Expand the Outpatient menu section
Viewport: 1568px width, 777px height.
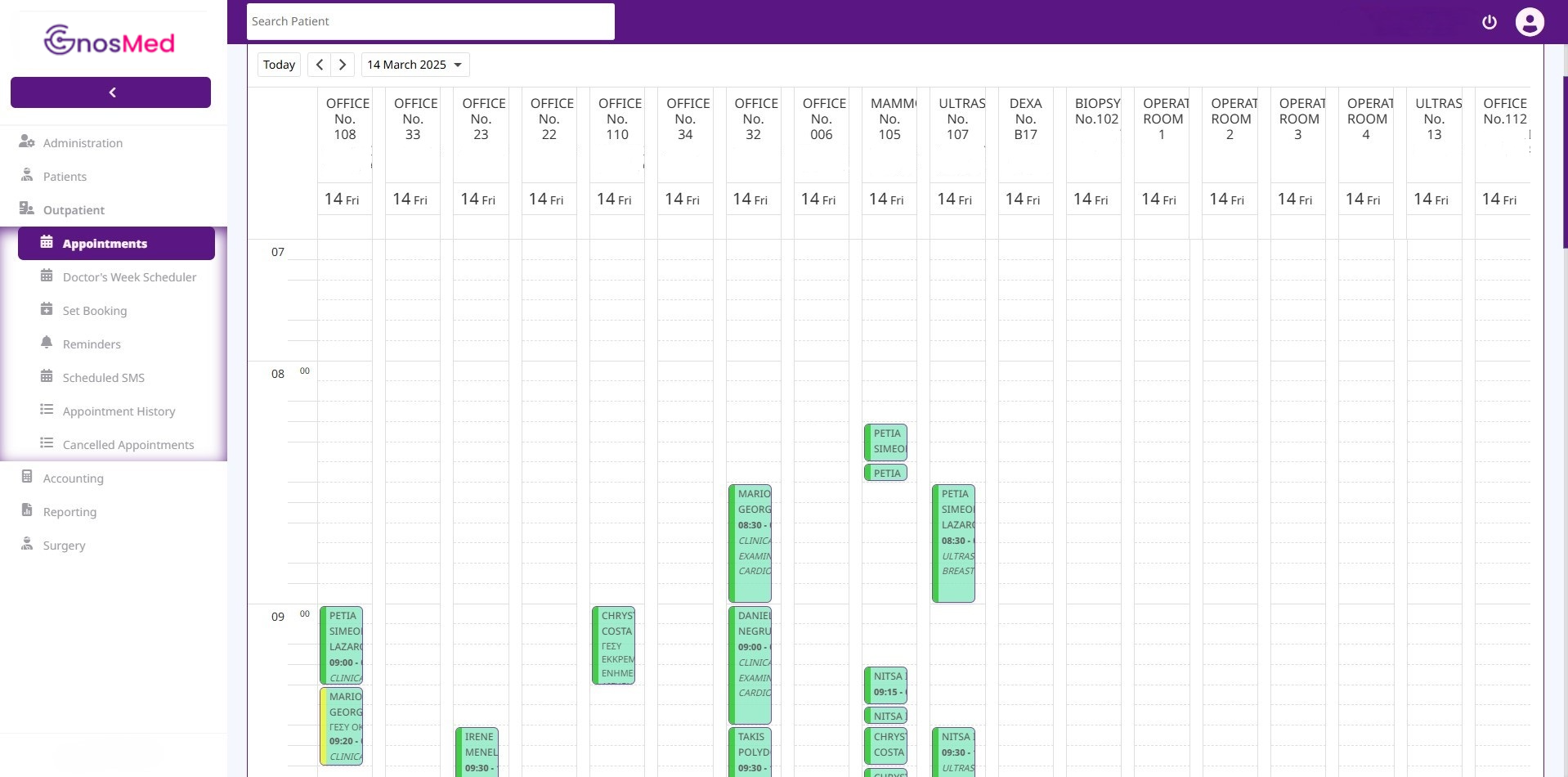tap(74, 210)
